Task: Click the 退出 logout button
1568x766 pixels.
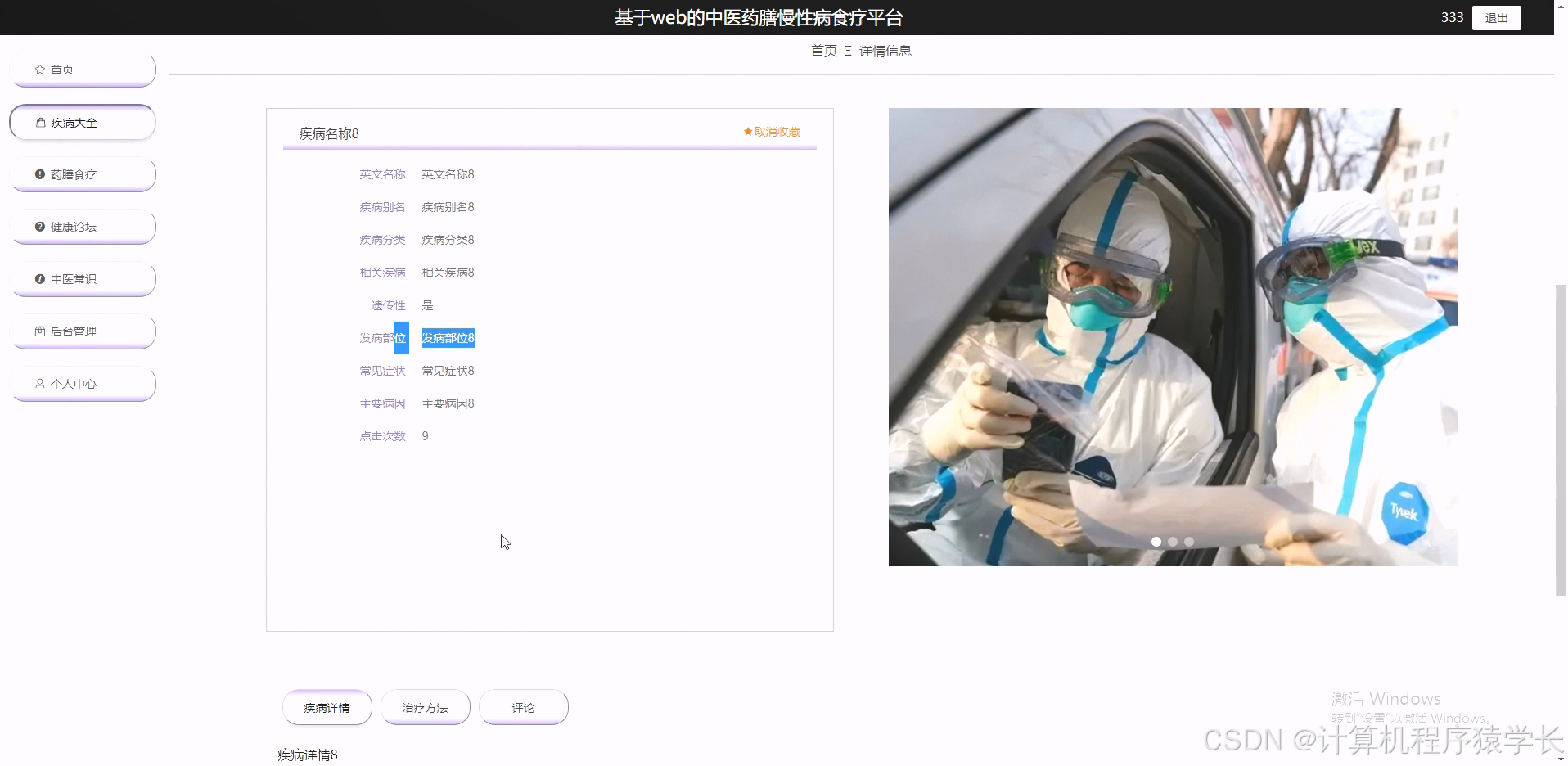Action: point(1496,17)
